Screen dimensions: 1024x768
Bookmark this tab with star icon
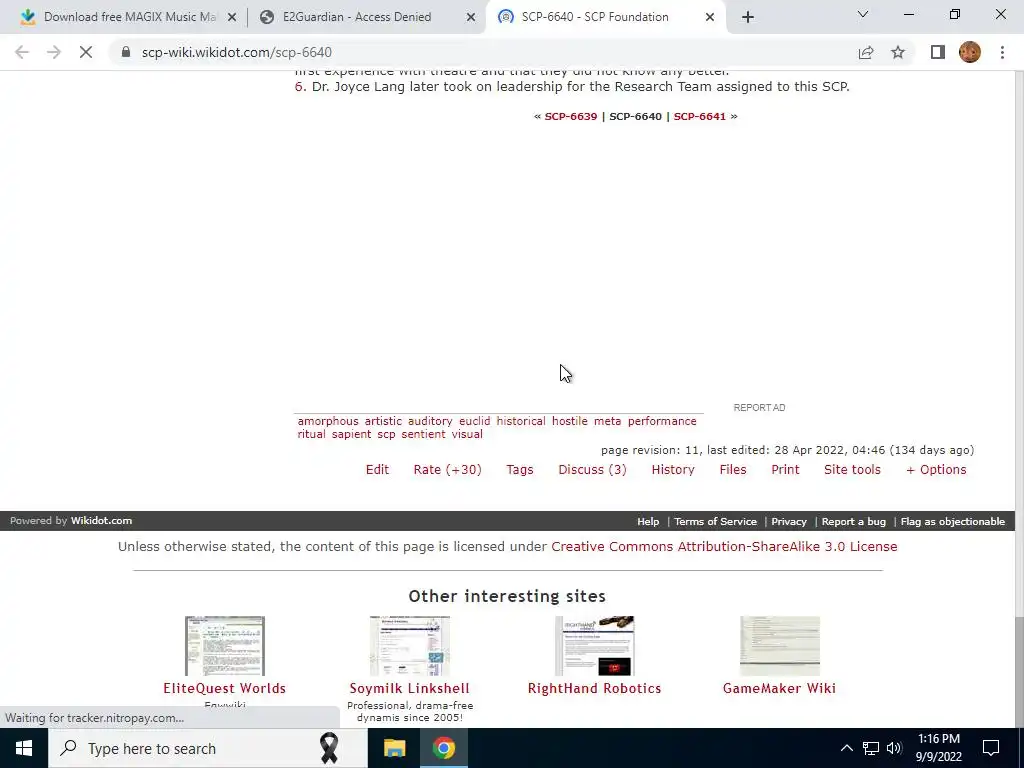pyautogui.click(x=898, y=52)
